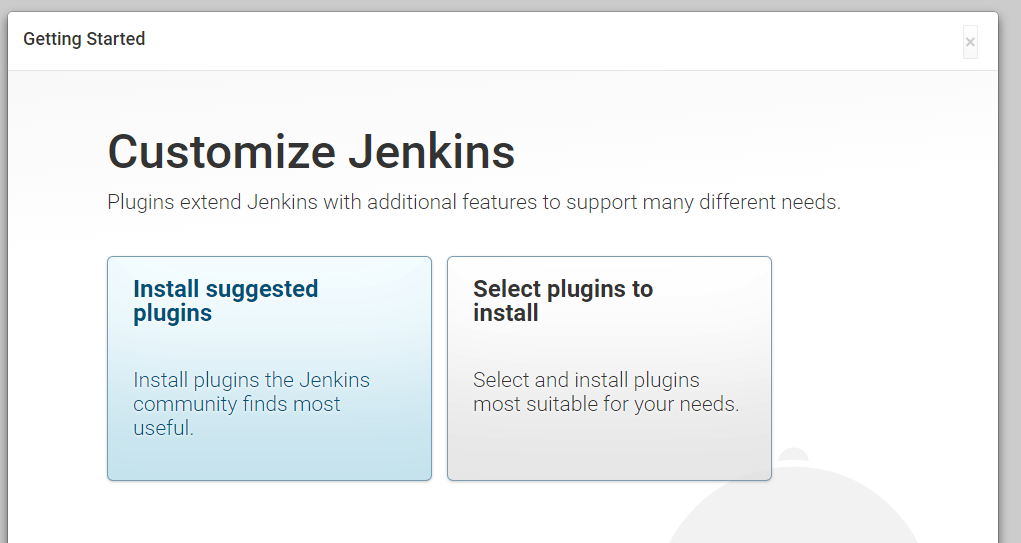Click the 'Select plugins to install' bold title
The height and width of the screenshot is (543, 1021).
click(563, 301)
